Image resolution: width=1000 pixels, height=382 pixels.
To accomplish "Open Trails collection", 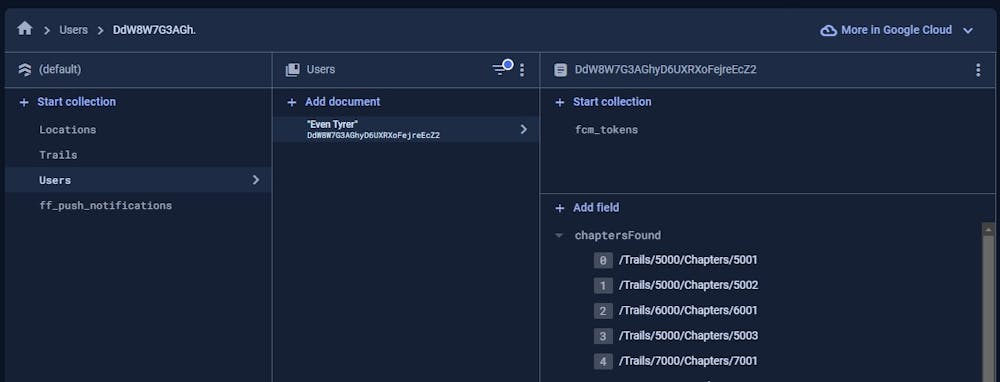I will pyautogui.click(x=58, y=155).
